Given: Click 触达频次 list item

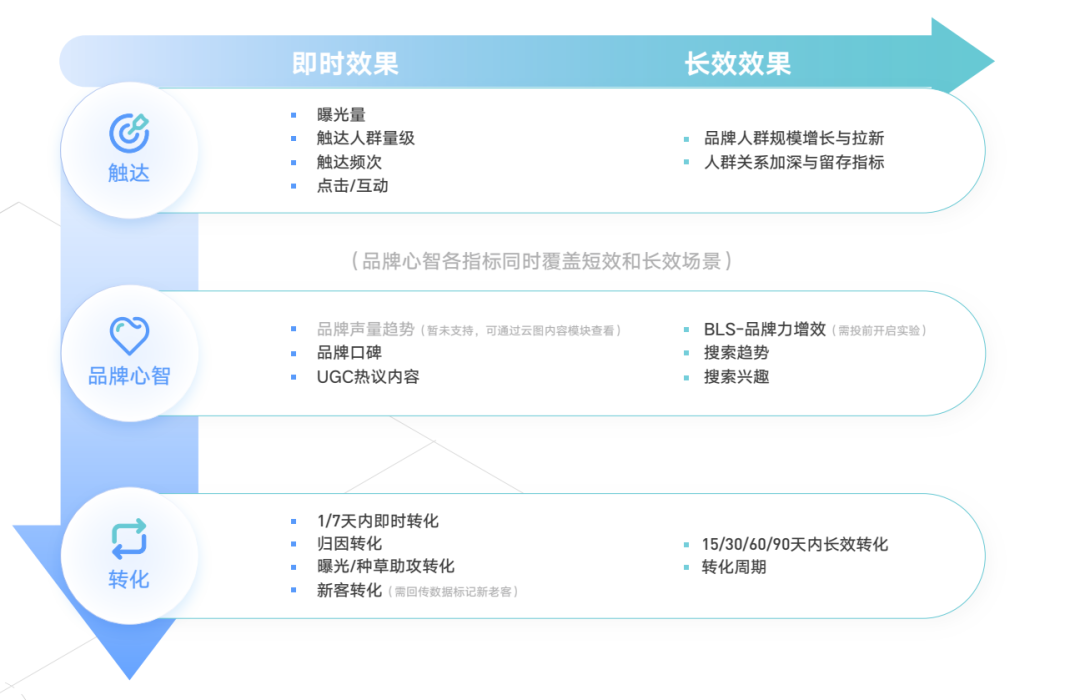Looking at the screenshot, I should tap(349, 162).
